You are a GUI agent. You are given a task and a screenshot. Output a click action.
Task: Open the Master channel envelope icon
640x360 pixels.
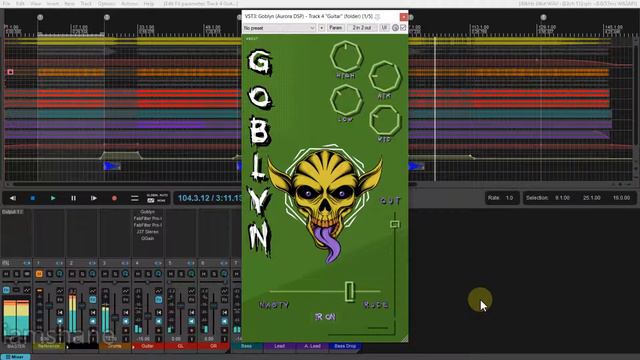coord(27,290)
